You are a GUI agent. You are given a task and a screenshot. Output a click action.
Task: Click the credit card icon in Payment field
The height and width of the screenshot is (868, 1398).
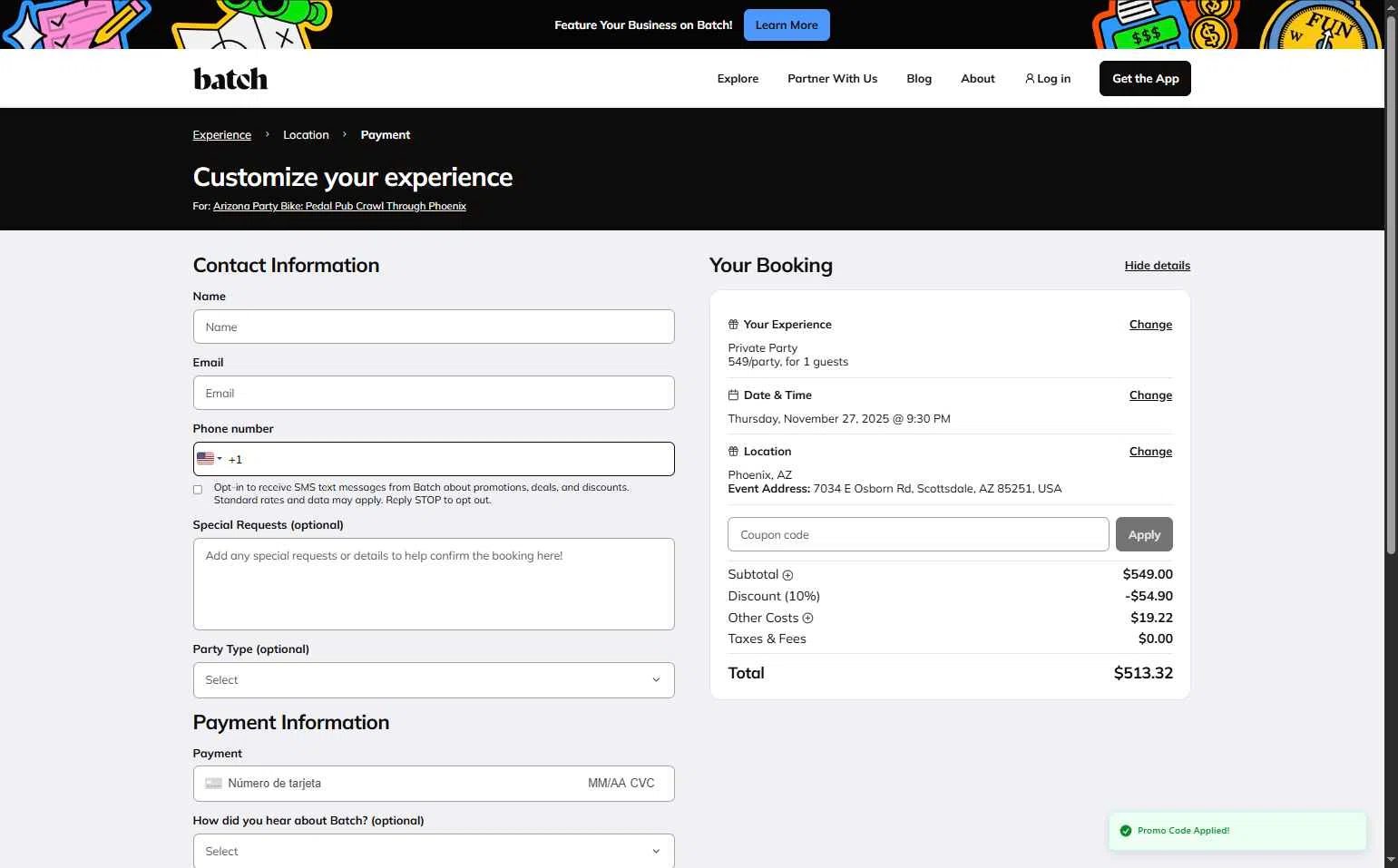(x=213, y=784)
